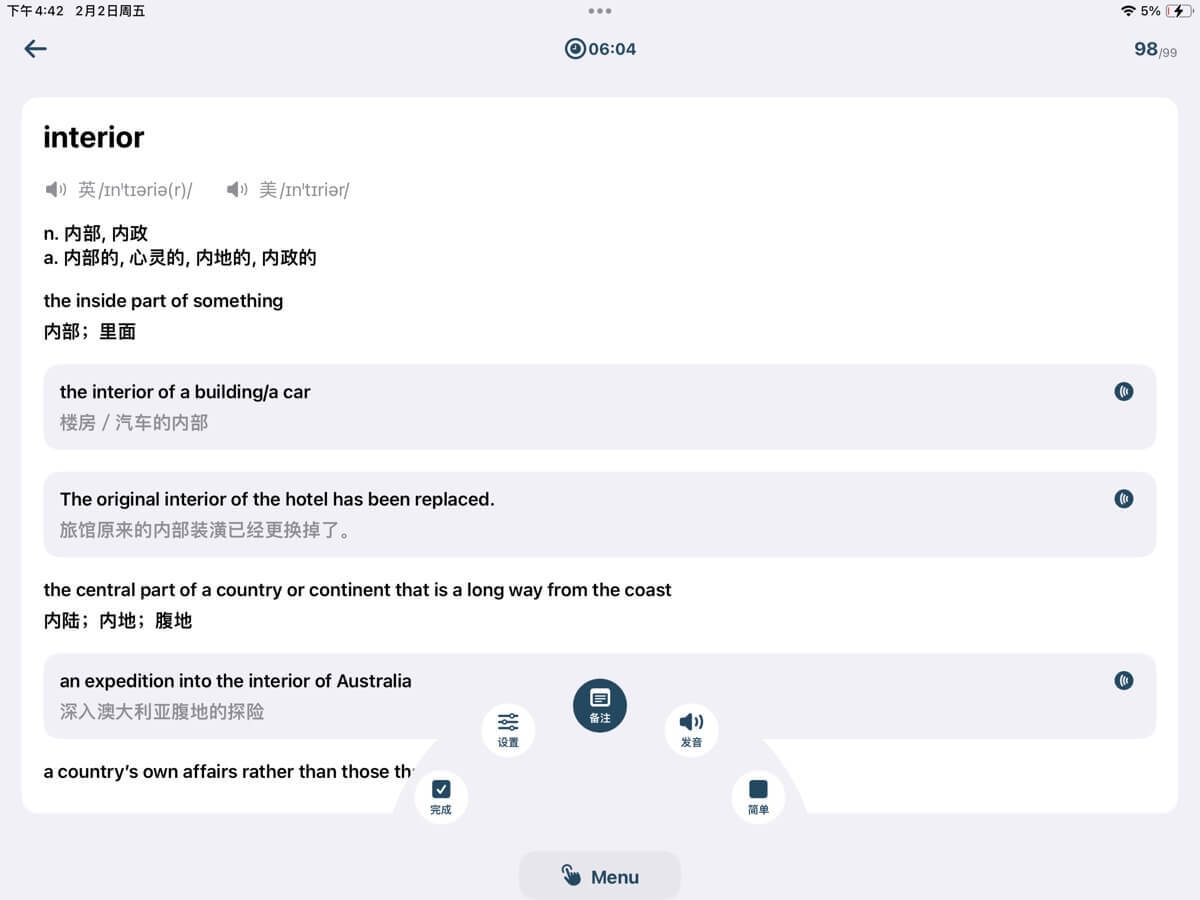The width and height of the screenshot is (1200, 900).
Task: Collapse the radial Menu button
Action: coord(600,876)
